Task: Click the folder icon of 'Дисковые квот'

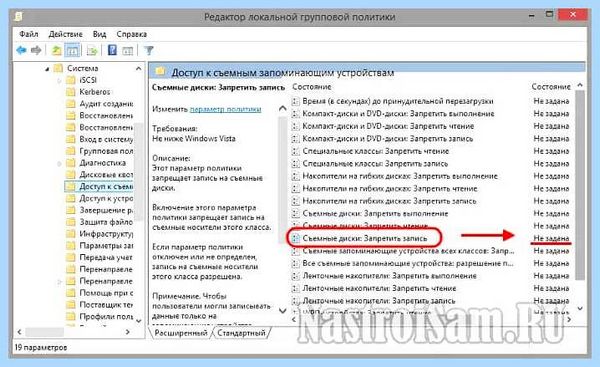Action: pyautogui.click(x=71, y=175)
